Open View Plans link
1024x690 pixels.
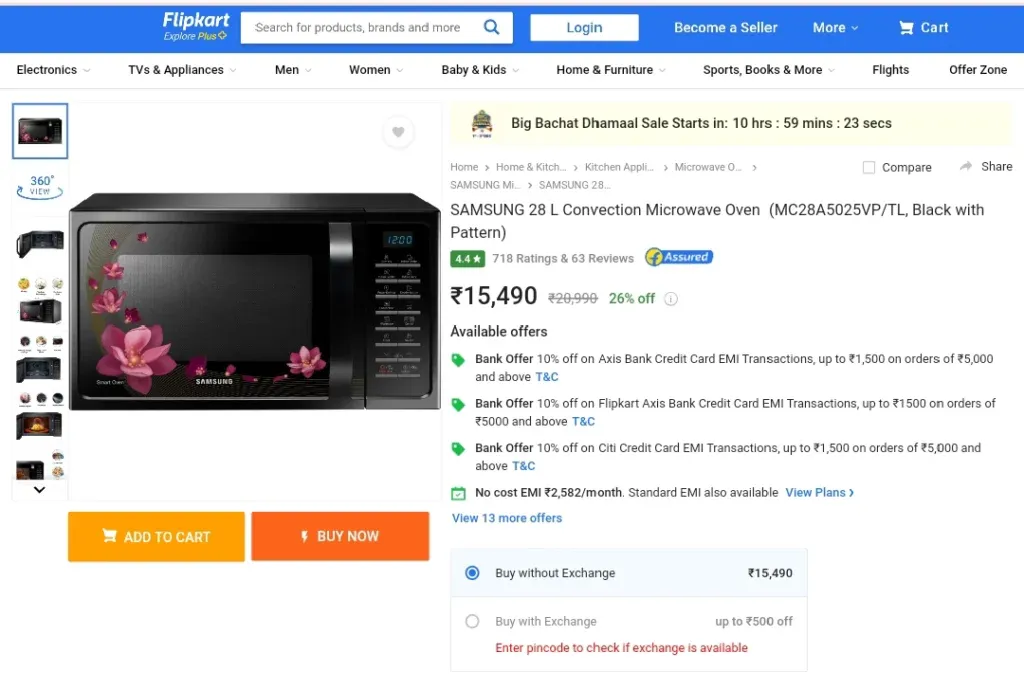pyautogui.click(x=820, y=493)
